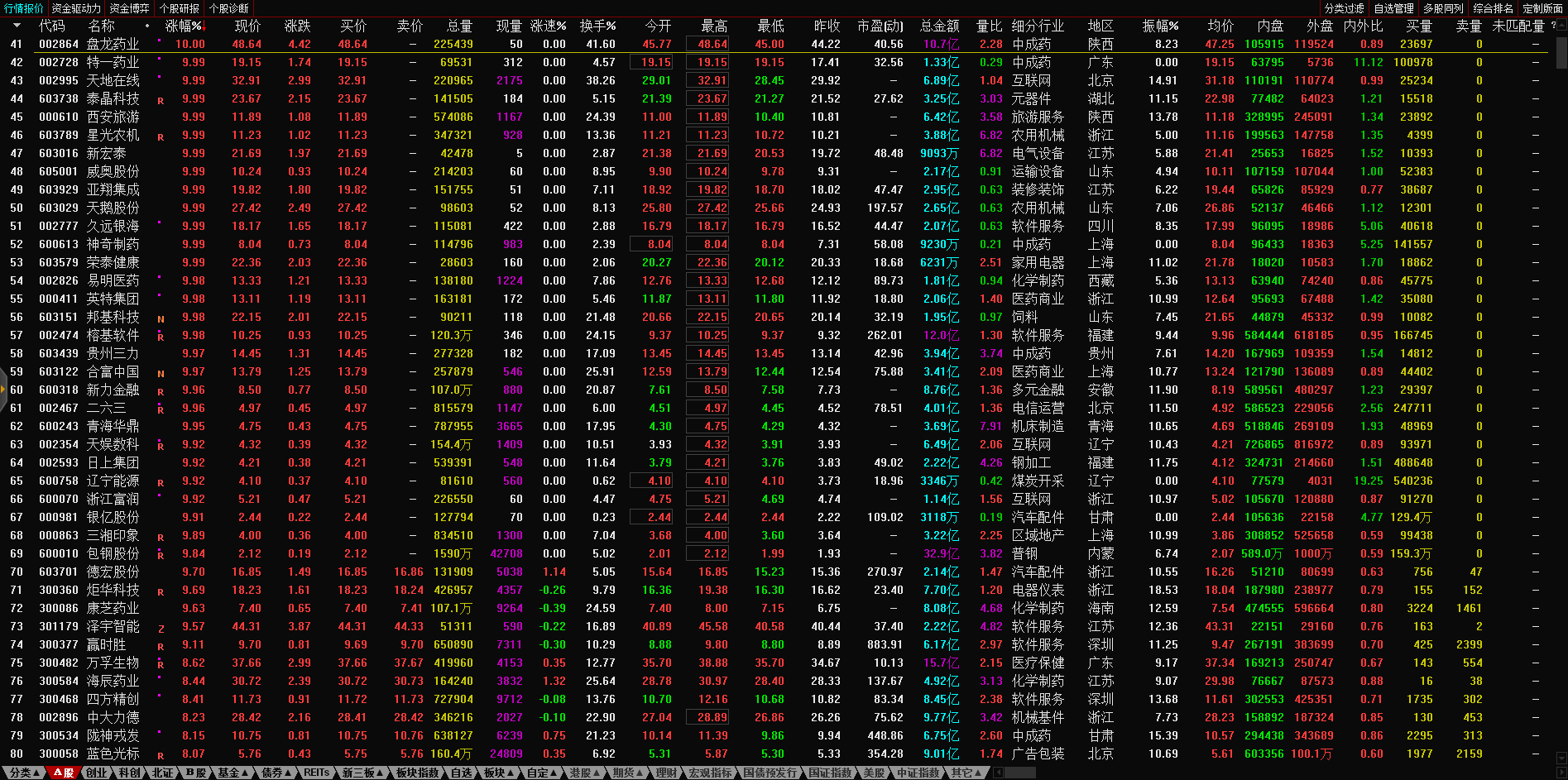Open 自选管理 in the top toolbar
This screenshot has width=1568, height=780.
(1393, 8)
